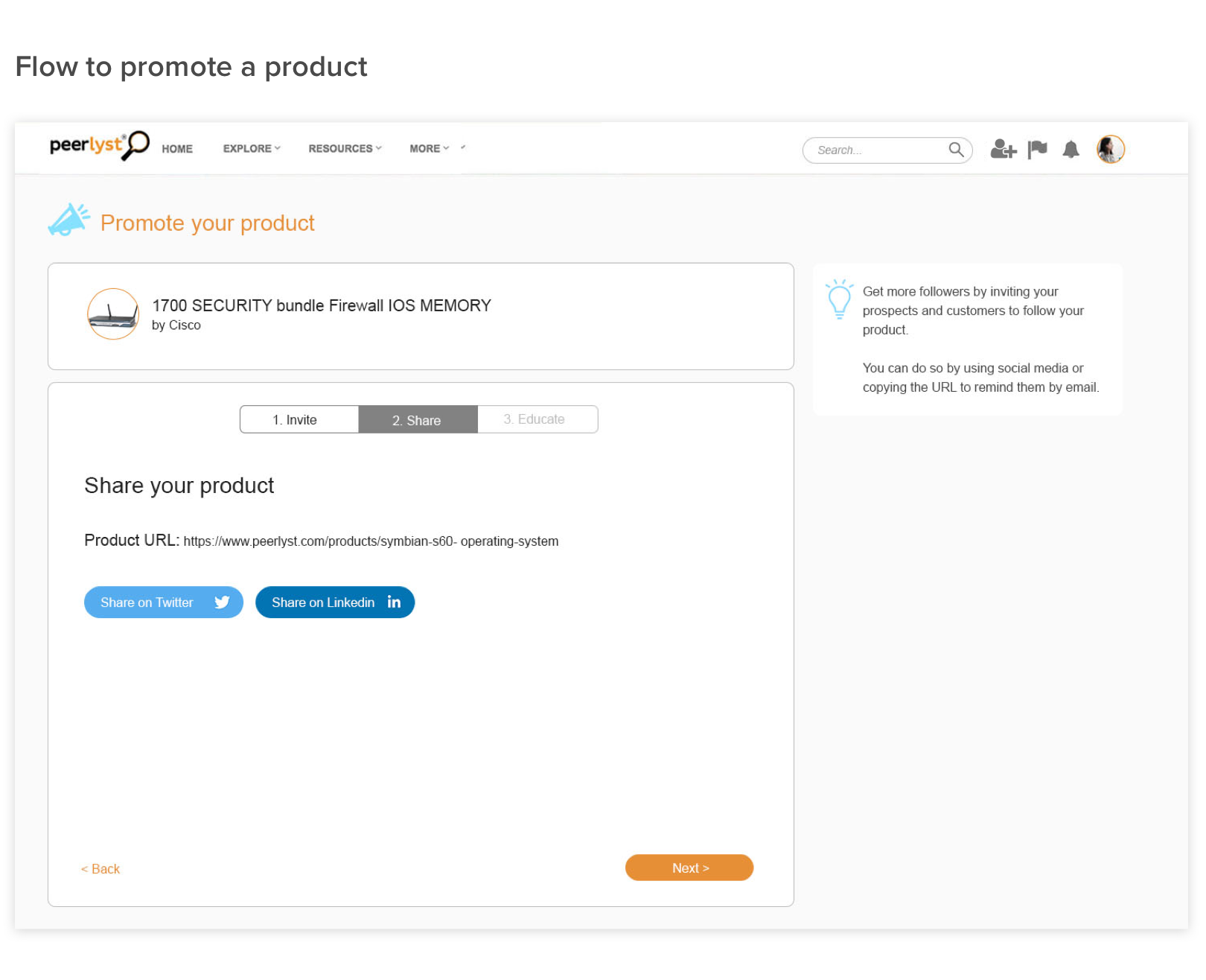Image resolution: width=1206 pixels, height=980 pixels.
Task: Open the add user icon
Action: [1003, 150]
